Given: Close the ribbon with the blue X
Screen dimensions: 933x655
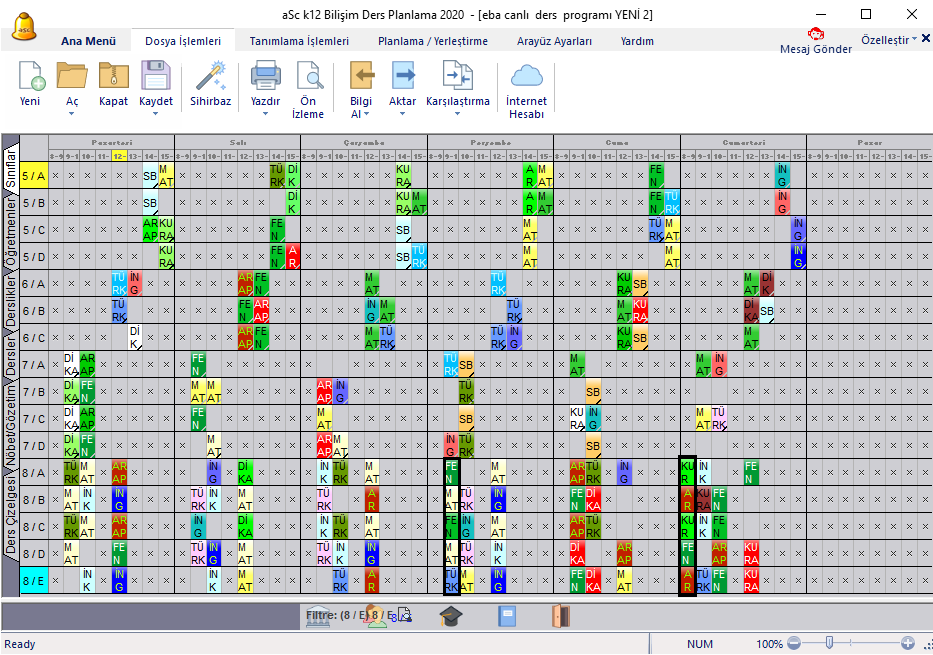Looking at the screenshot, I should pyautogui.click(x=926, y=39).
